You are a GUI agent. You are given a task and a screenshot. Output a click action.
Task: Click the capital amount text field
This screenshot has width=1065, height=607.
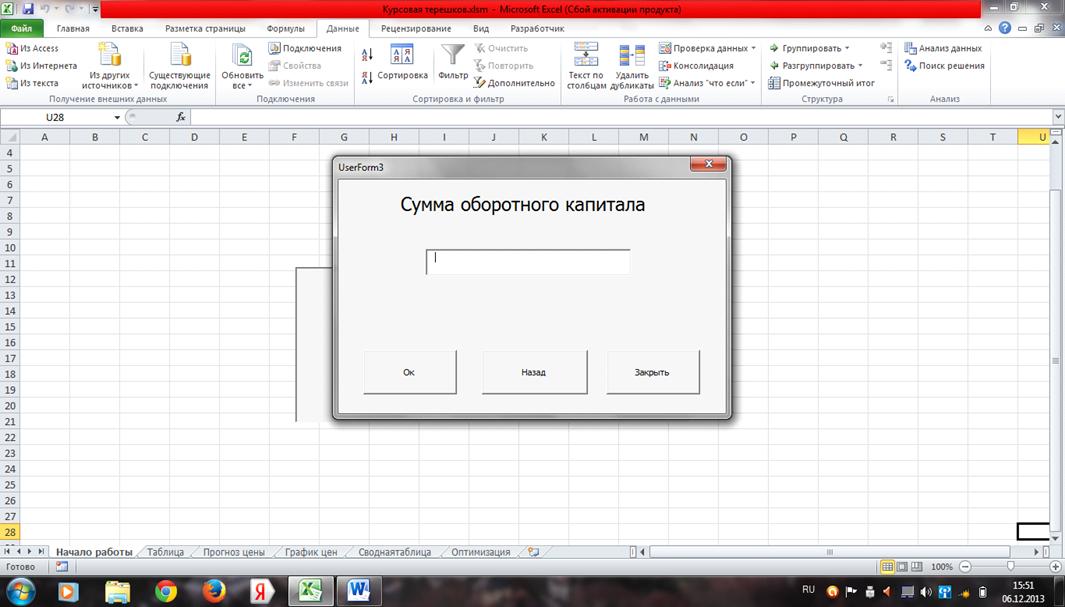pyautogui.click(x=528, y=262)
